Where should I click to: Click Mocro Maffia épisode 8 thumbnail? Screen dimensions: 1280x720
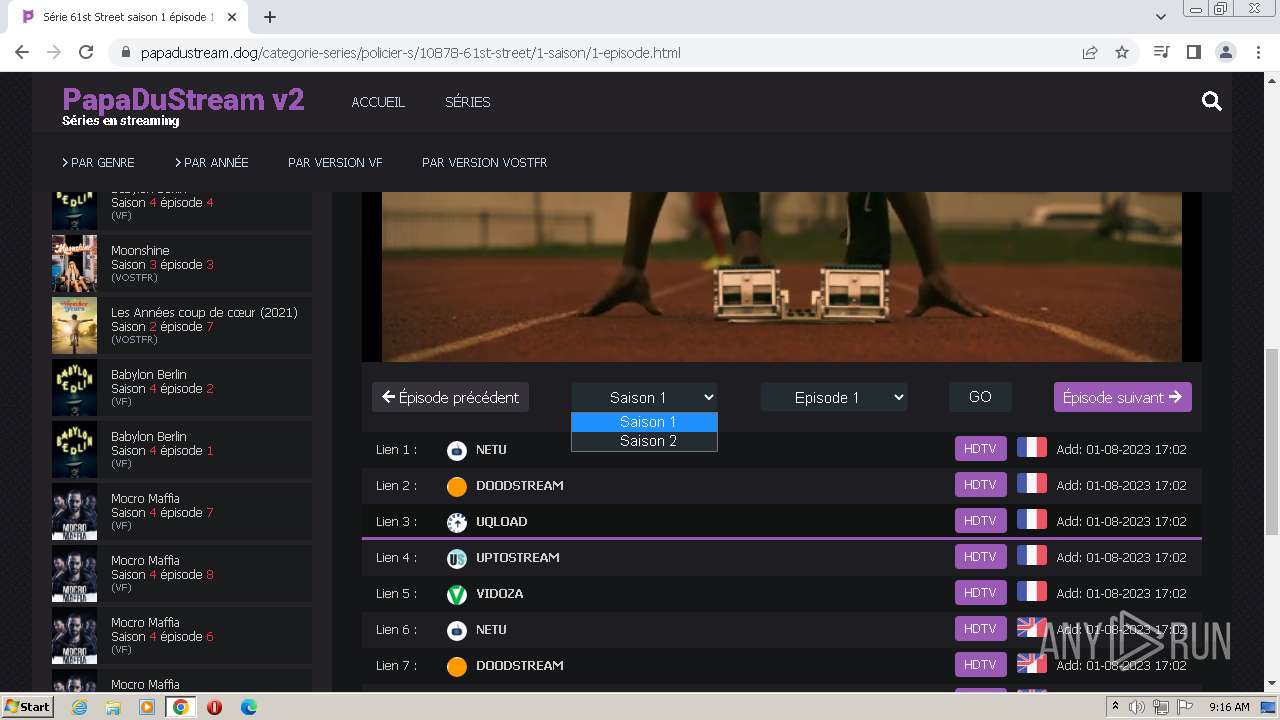point(74,573)
